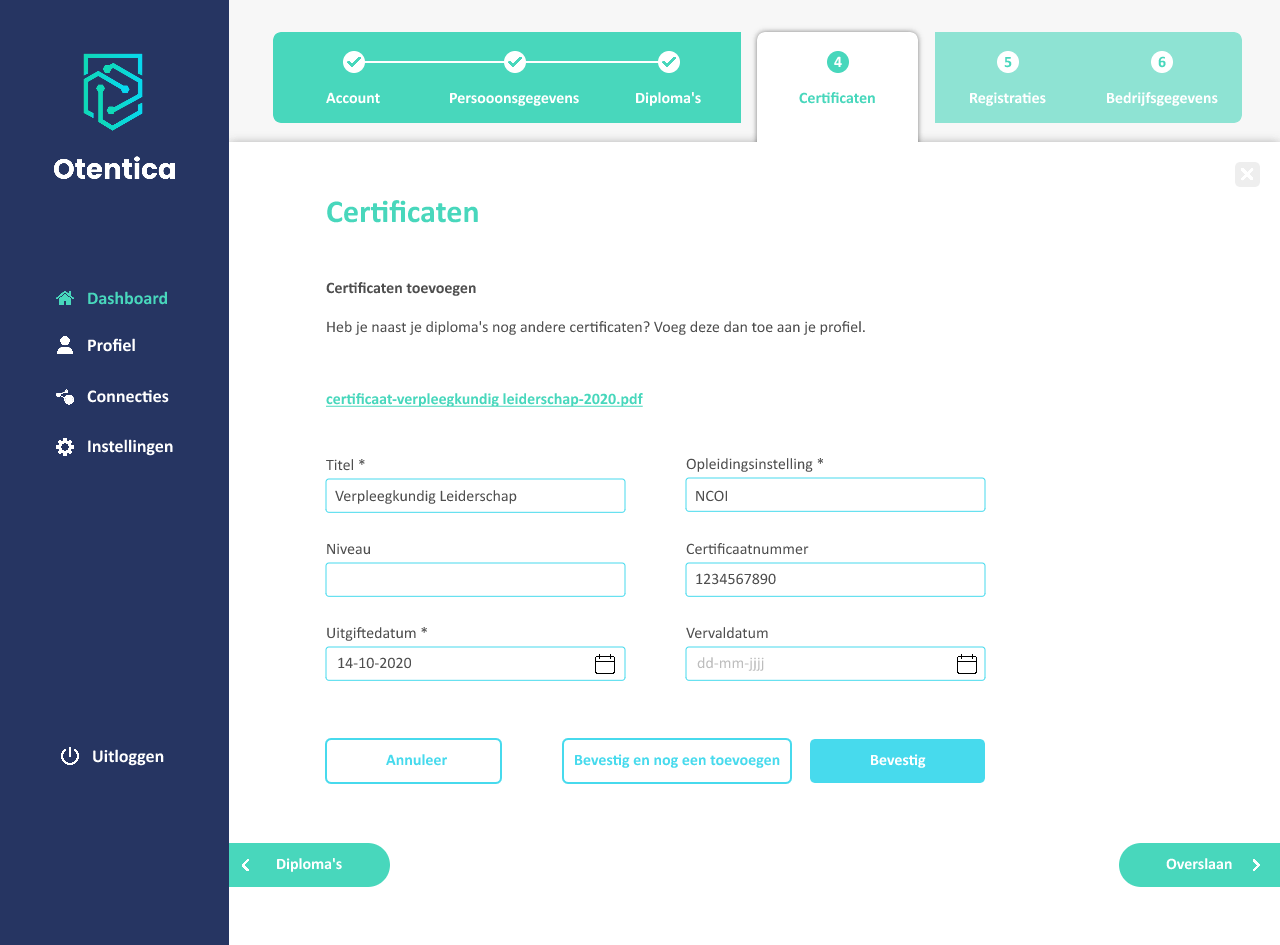This screenshot has height=945, width=1280.
Task: Open the Uitgiftedatum calendar picker icon
Action: [605, 664]
